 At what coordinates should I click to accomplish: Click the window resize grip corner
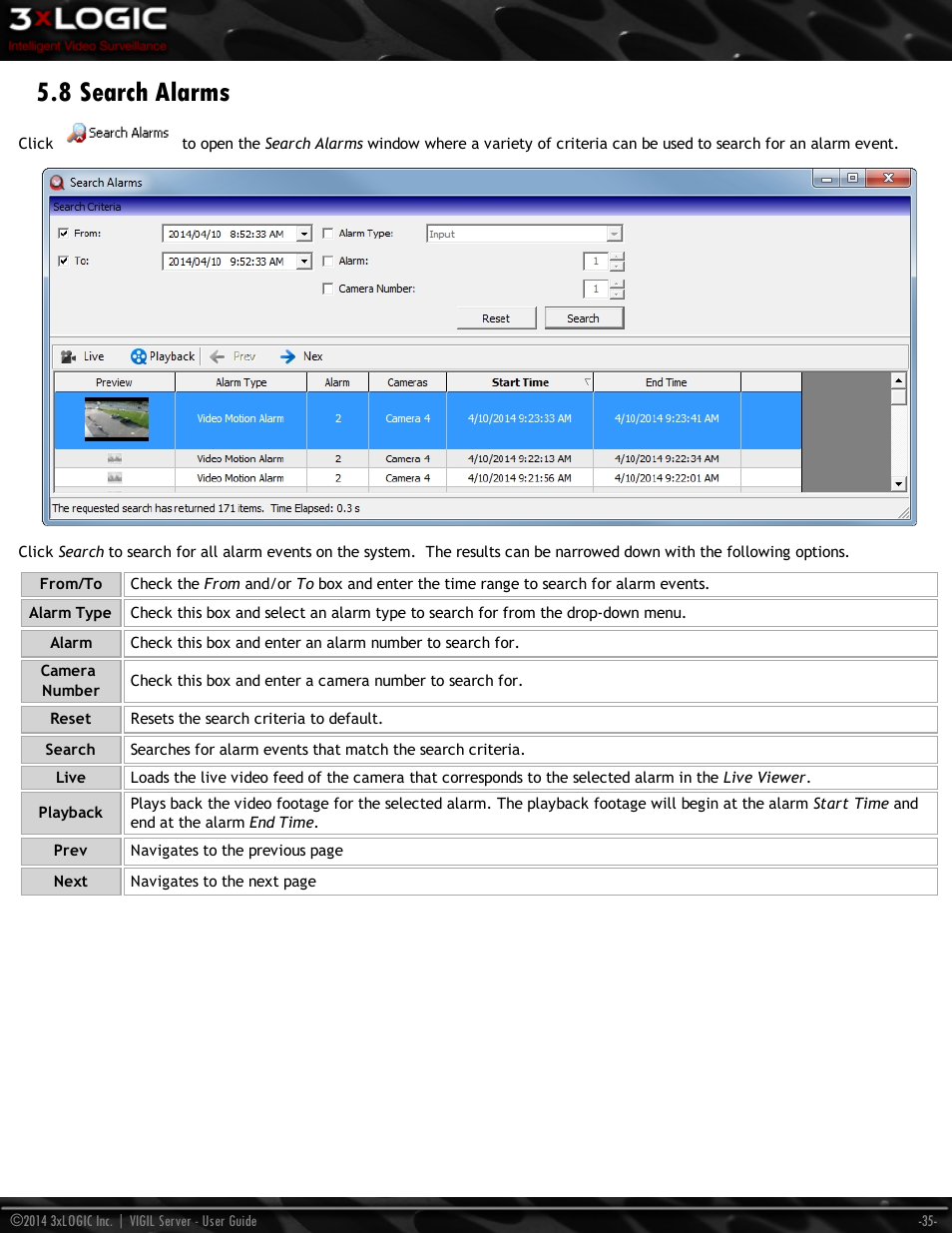(904, 512)
